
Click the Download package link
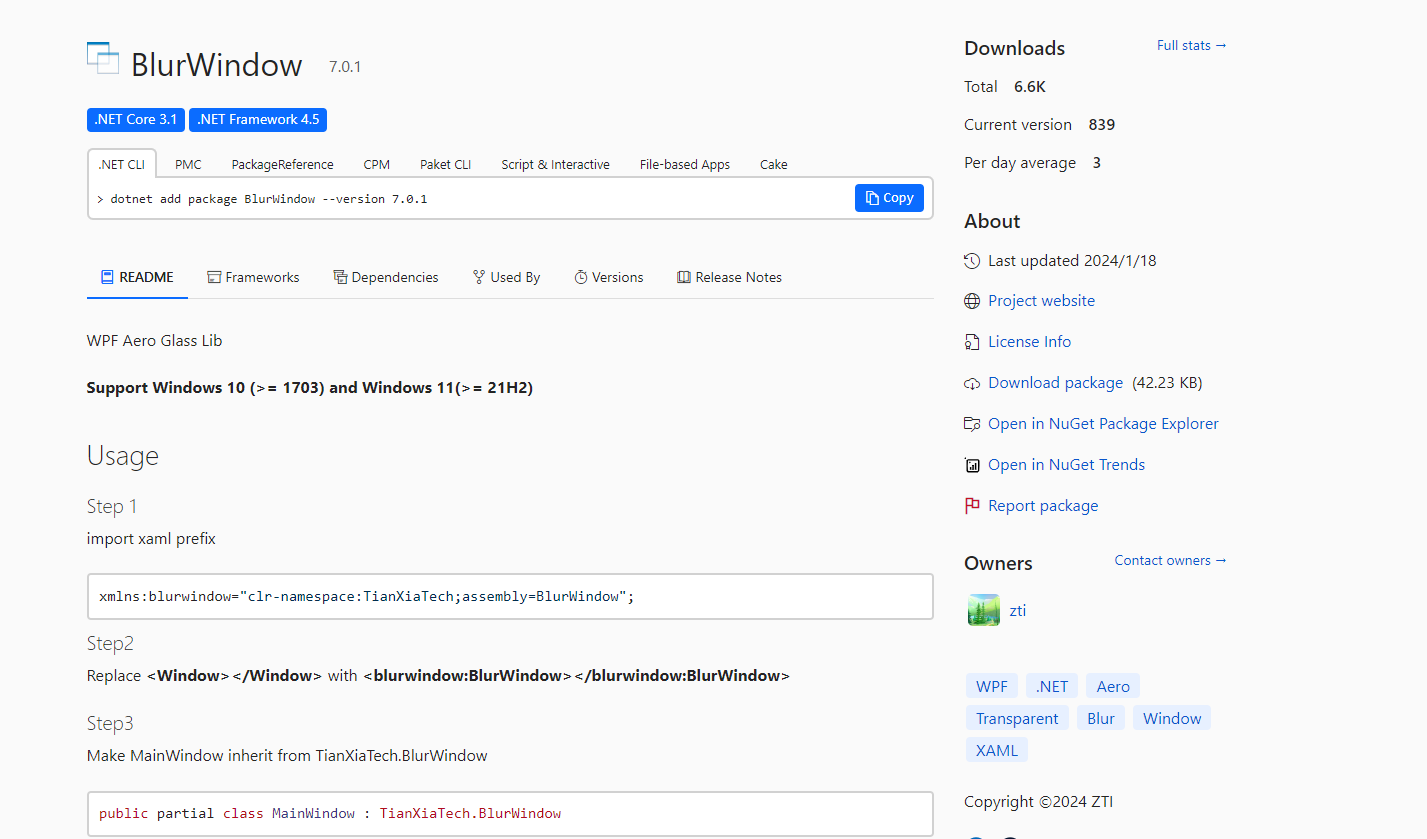tap(1055, 383)
